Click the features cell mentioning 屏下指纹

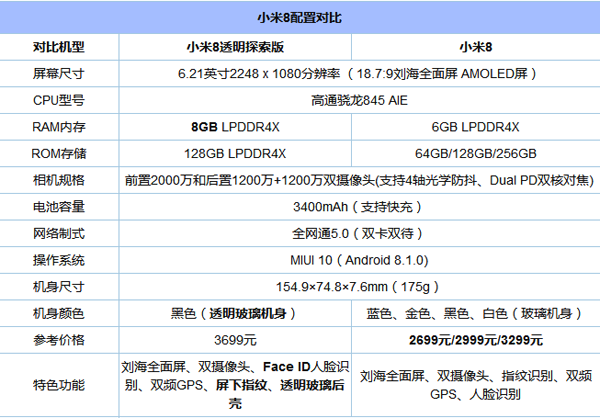click(235, 385)
